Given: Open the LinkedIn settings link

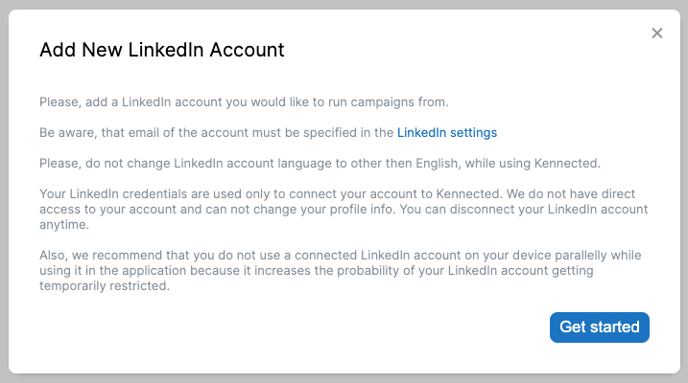Looking at the screenshot, I should (447, 132).
